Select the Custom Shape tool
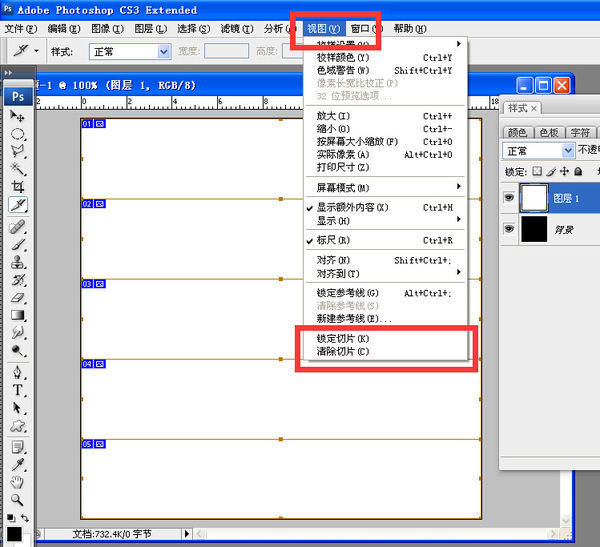Screen dimensions: 600x547 point(17,426)
